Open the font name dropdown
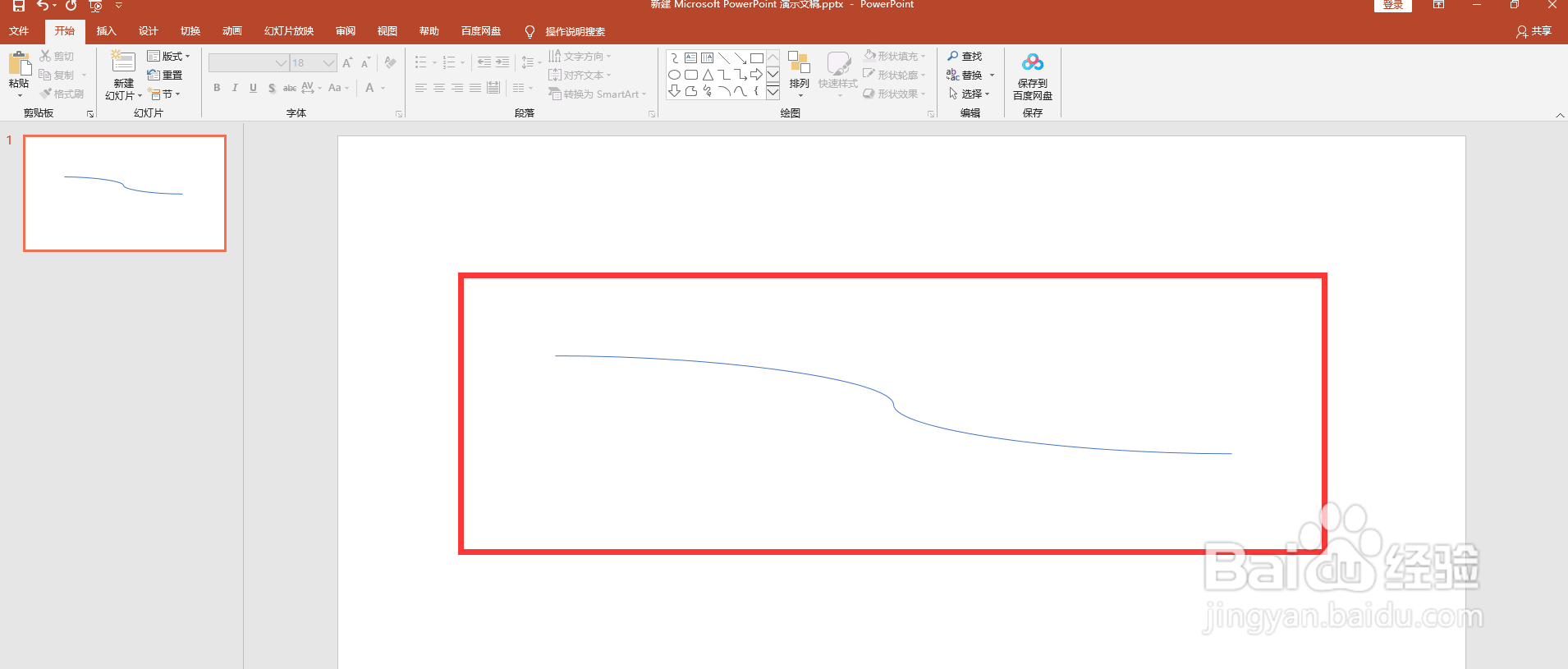Screen dimensions: 1568x669 tap(281, 63)
